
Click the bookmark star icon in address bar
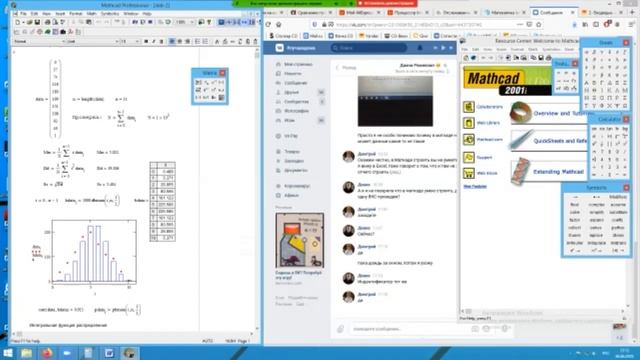coord(538,24)
